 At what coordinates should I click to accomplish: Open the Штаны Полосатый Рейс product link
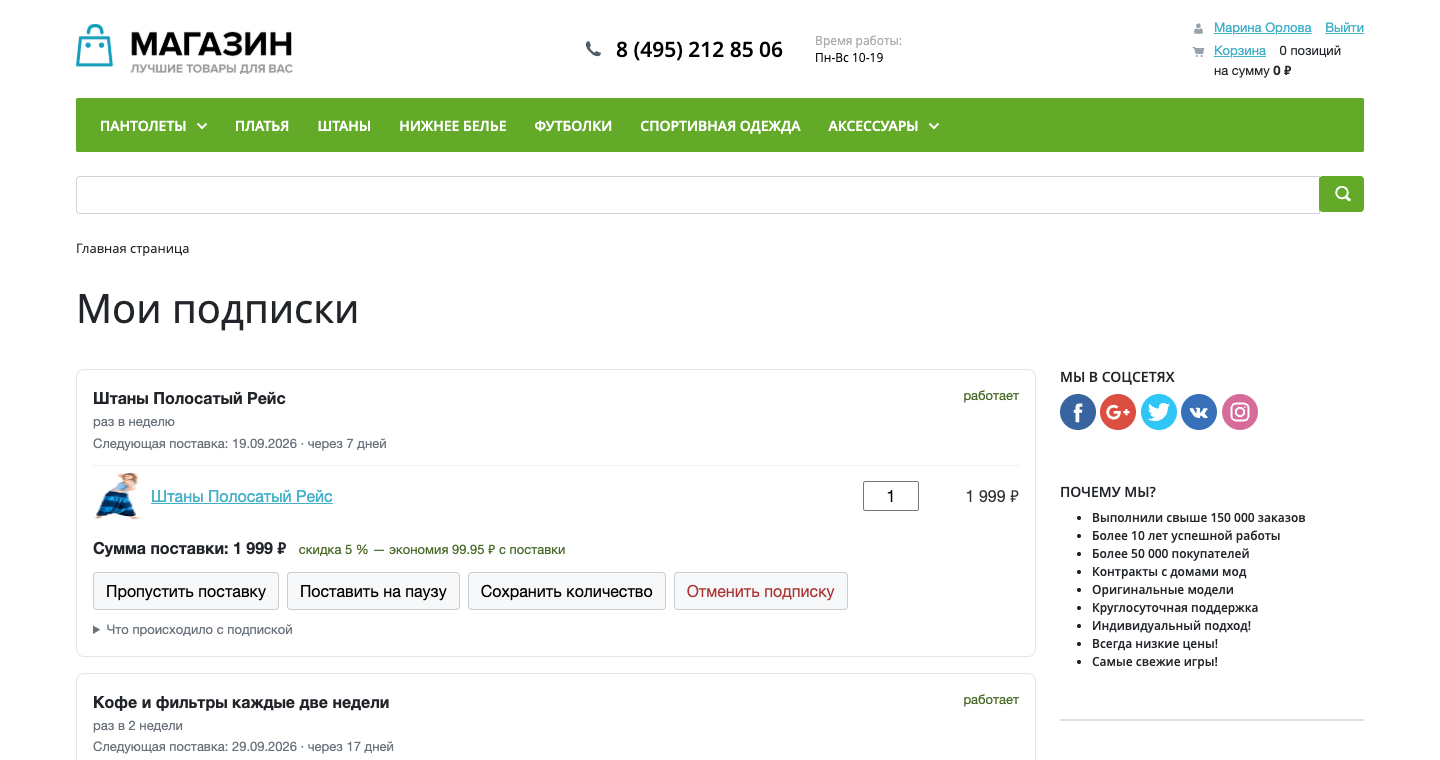242,496
